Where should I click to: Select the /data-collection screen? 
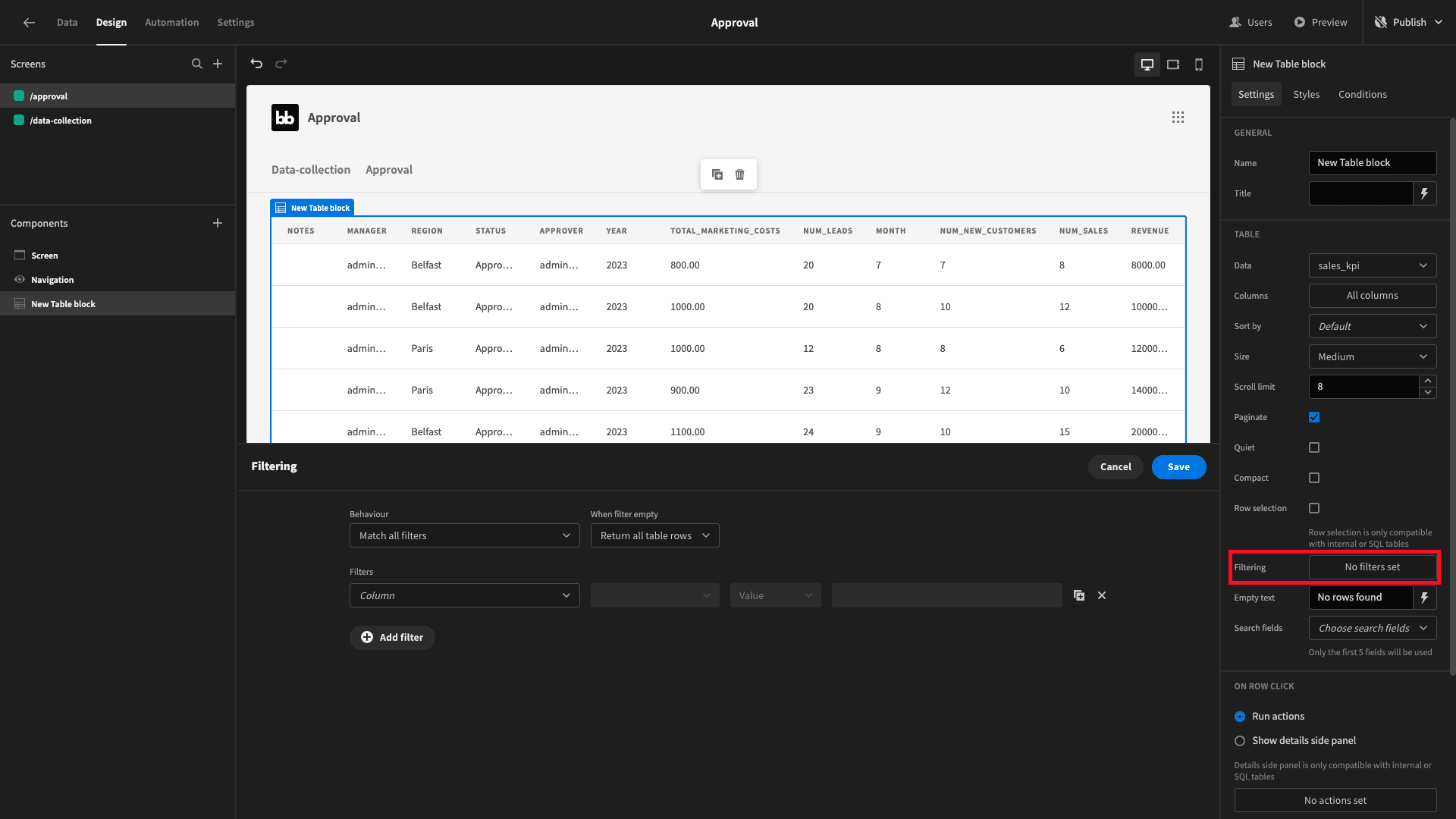(118, 121)
